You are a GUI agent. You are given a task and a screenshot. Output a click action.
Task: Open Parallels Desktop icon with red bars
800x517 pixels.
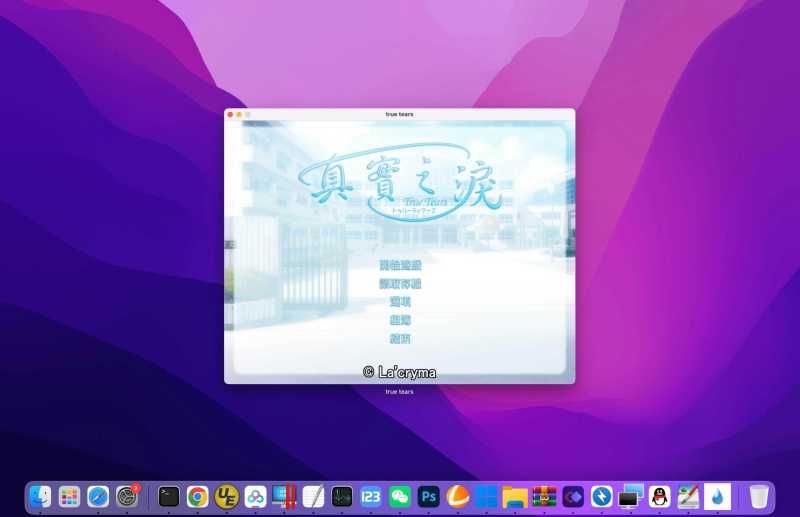click(284, 497)
